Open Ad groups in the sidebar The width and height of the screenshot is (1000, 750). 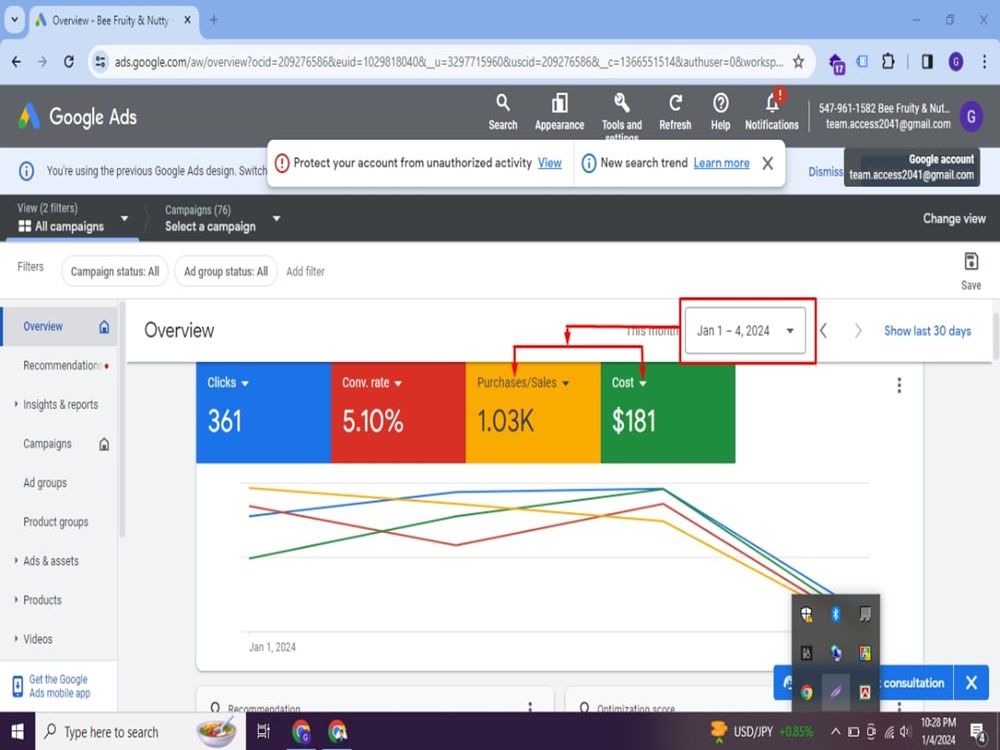tap(45, 483)
